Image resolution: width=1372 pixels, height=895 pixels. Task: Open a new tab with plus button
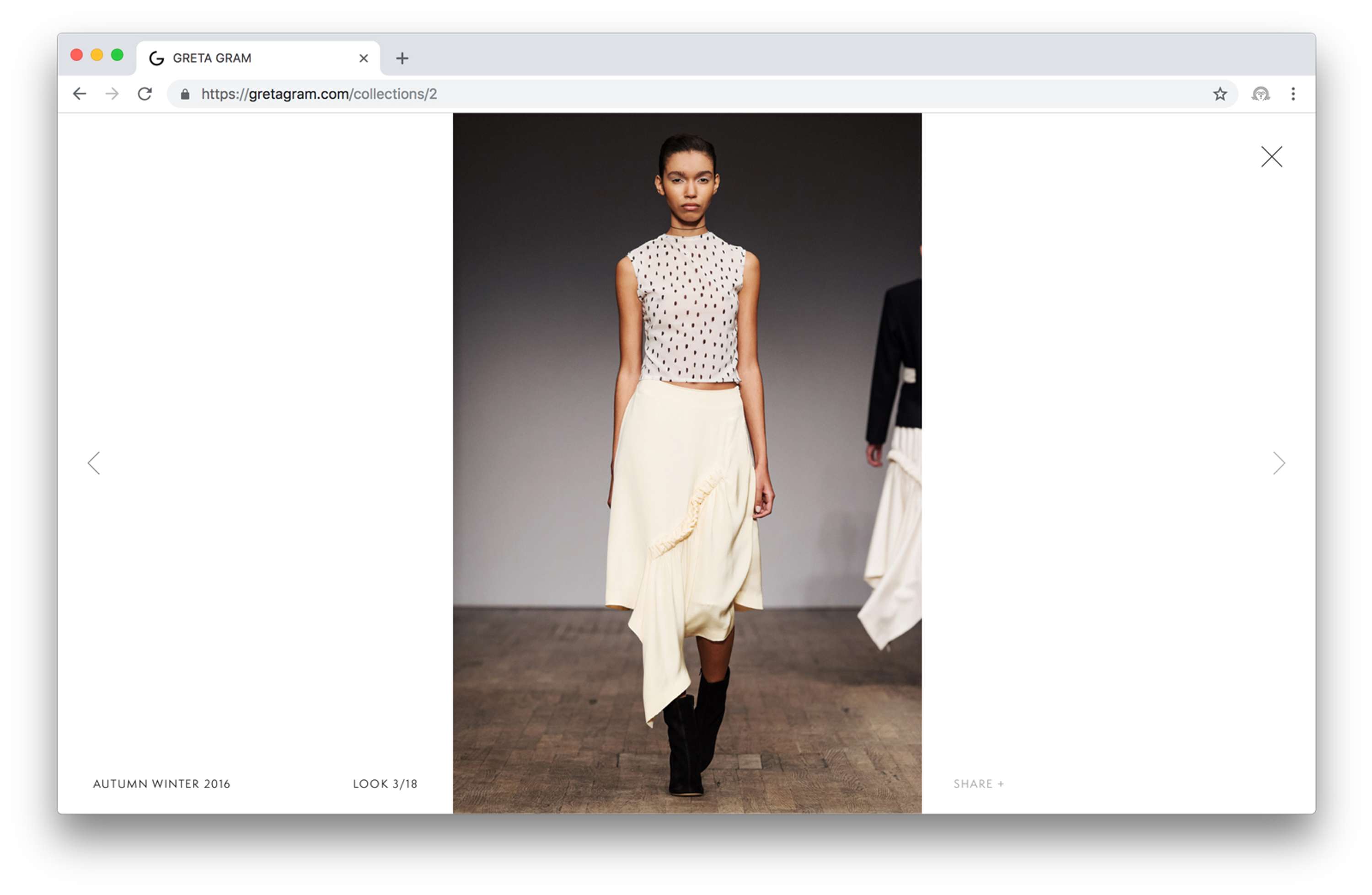coord(402,58)
